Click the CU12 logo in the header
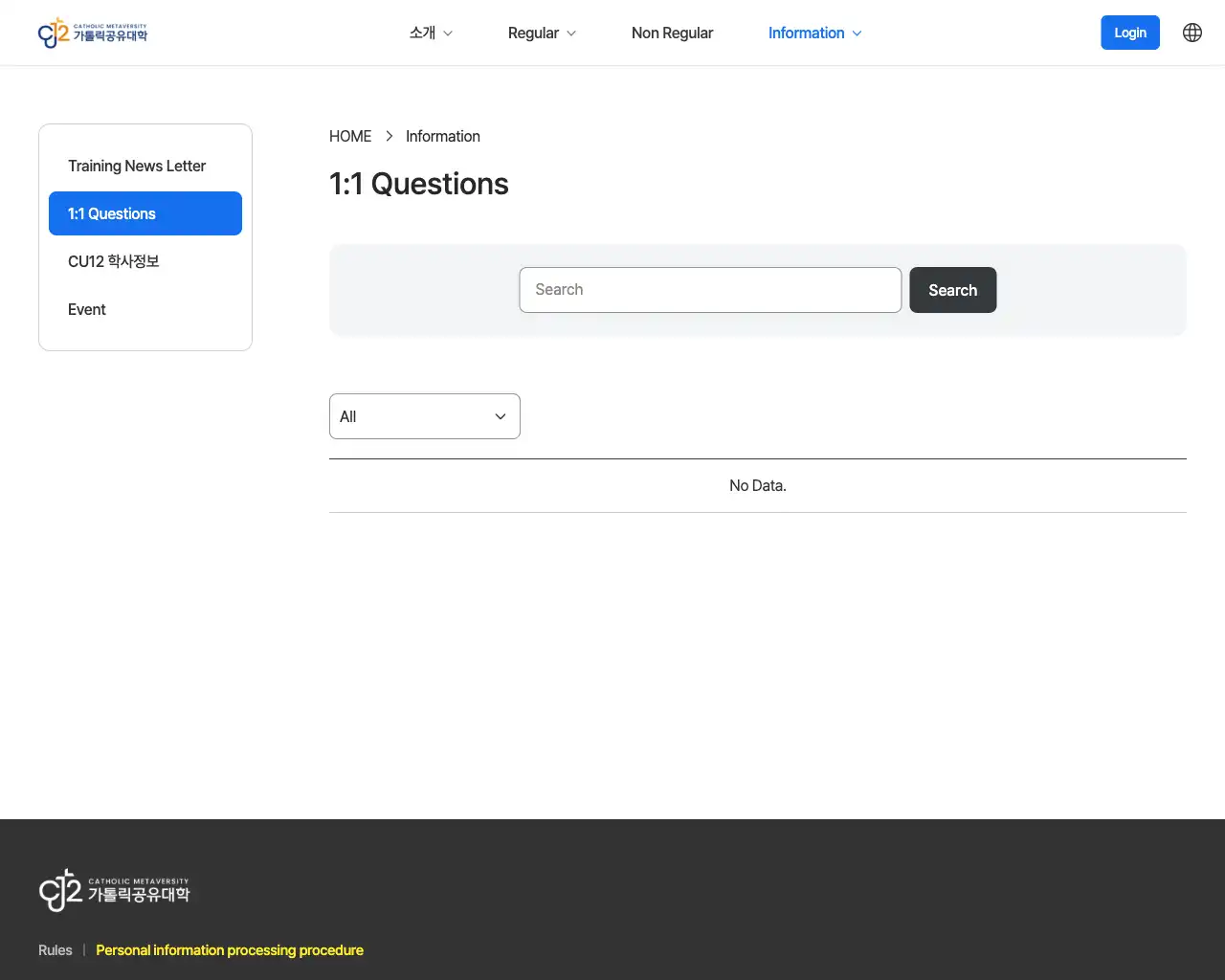 click(93, 33)
